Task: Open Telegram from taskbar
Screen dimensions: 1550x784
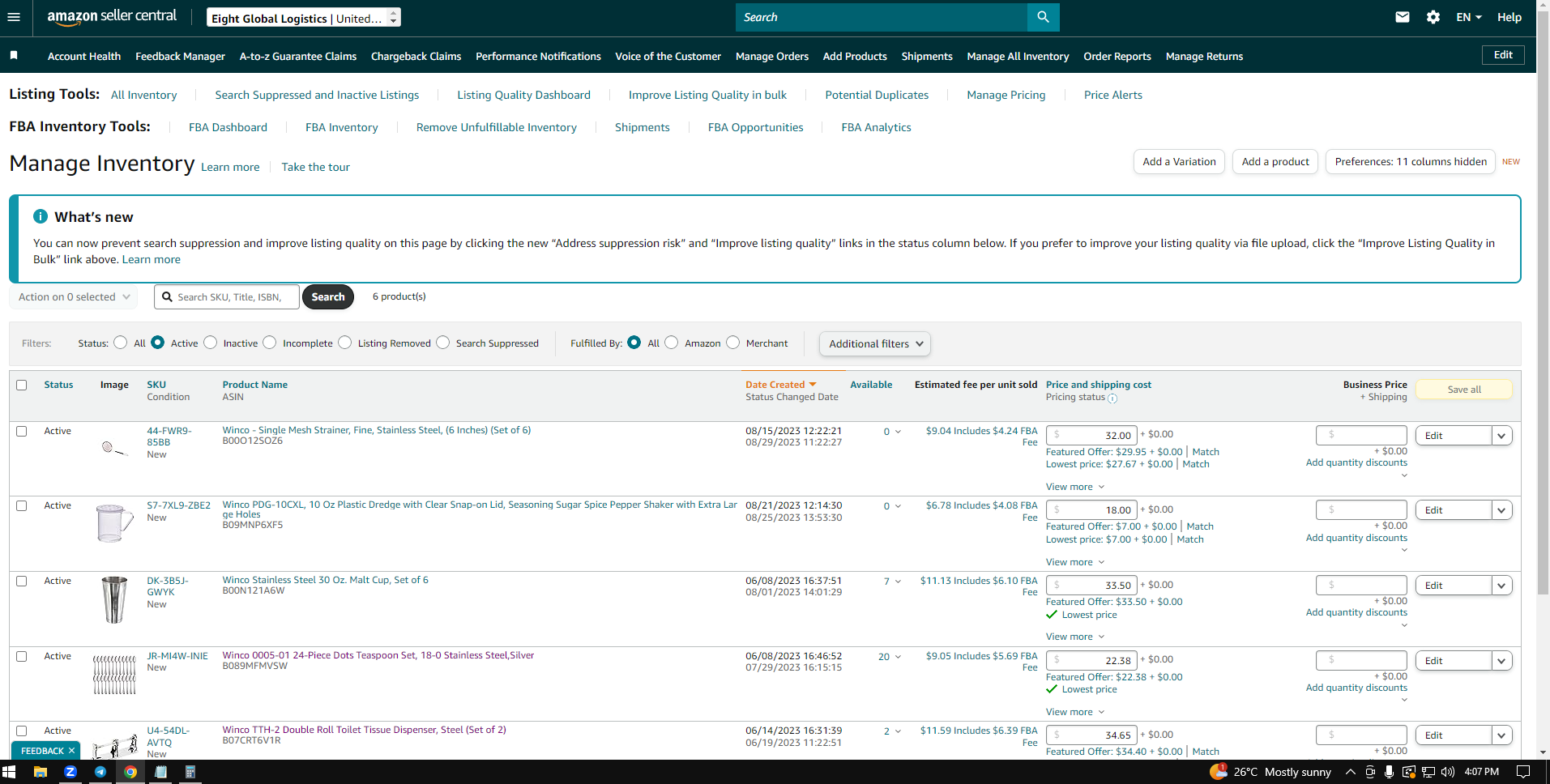Action: (x=100, y=772)
